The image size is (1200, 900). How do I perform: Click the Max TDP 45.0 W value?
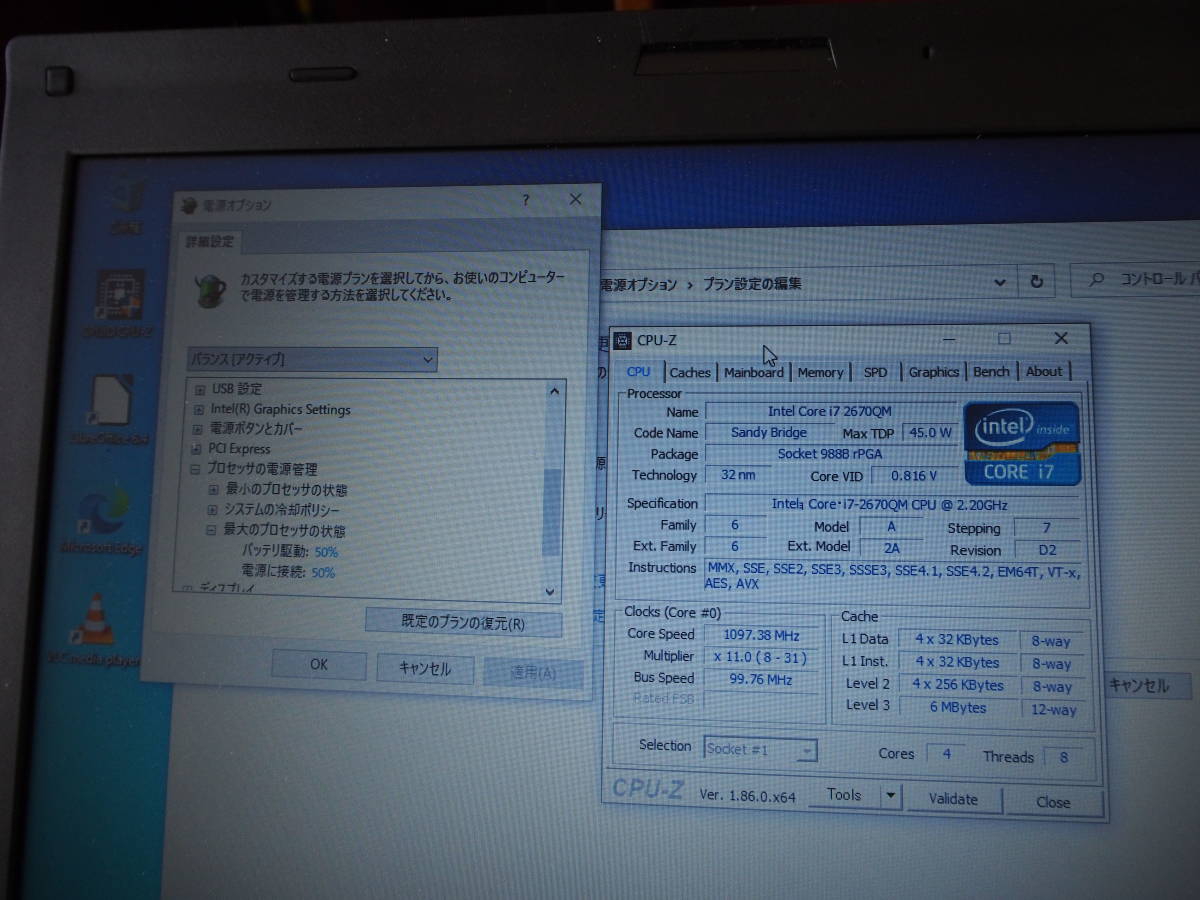[929, 433]
